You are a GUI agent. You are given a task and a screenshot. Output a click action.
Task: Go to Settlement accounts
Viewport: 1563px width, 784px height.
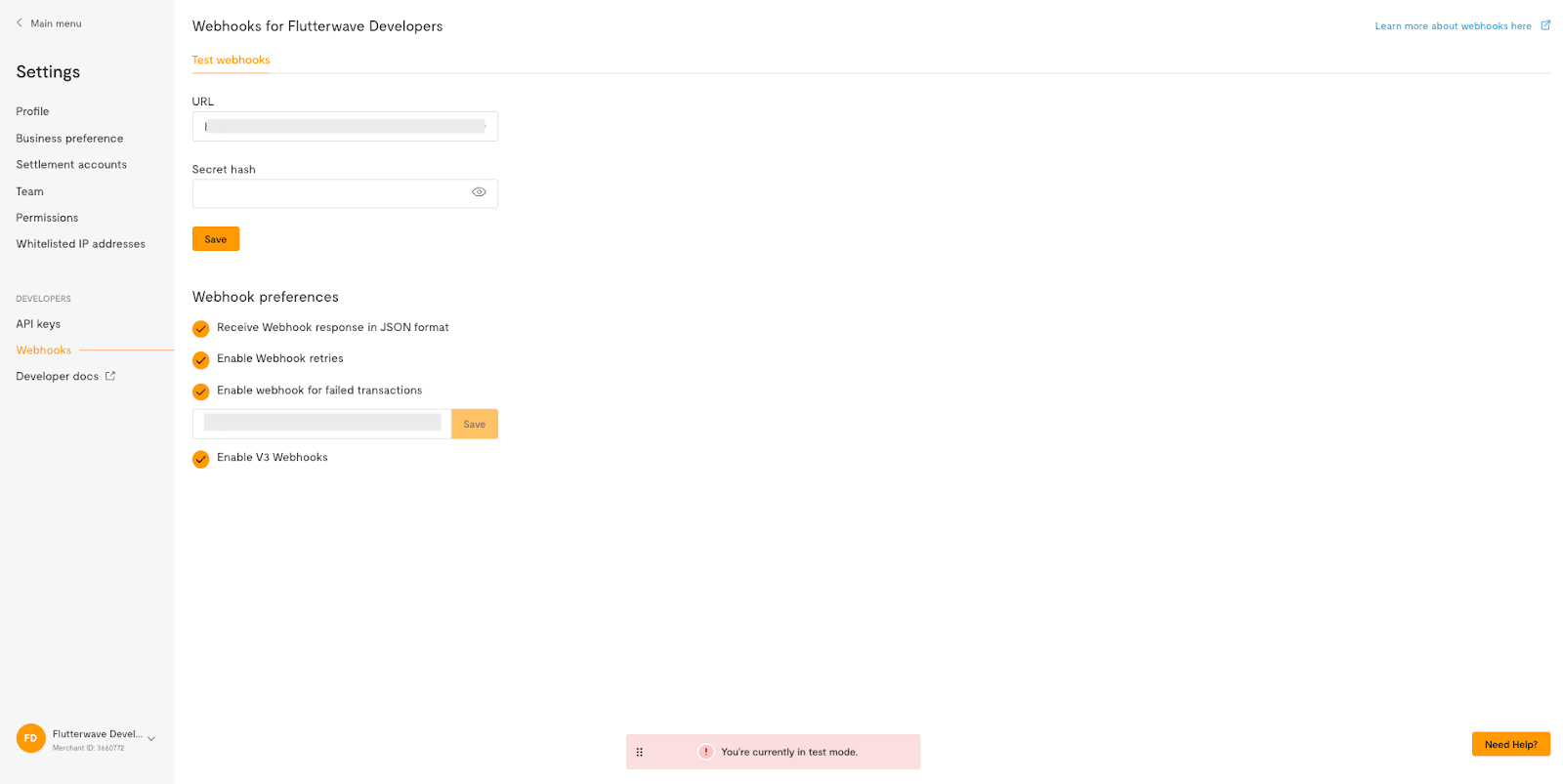tap(71, 165)
